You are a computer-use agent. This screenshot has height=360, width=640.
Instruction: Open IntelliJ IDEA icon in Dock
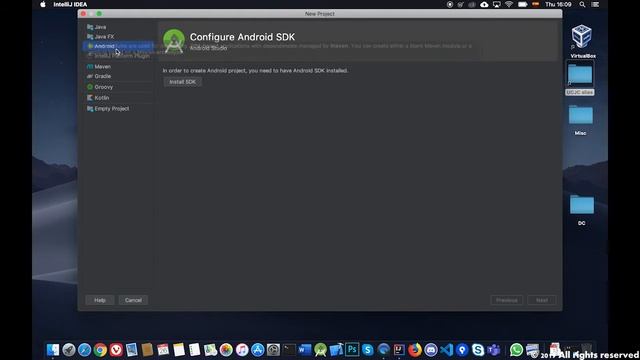(399, 350)
